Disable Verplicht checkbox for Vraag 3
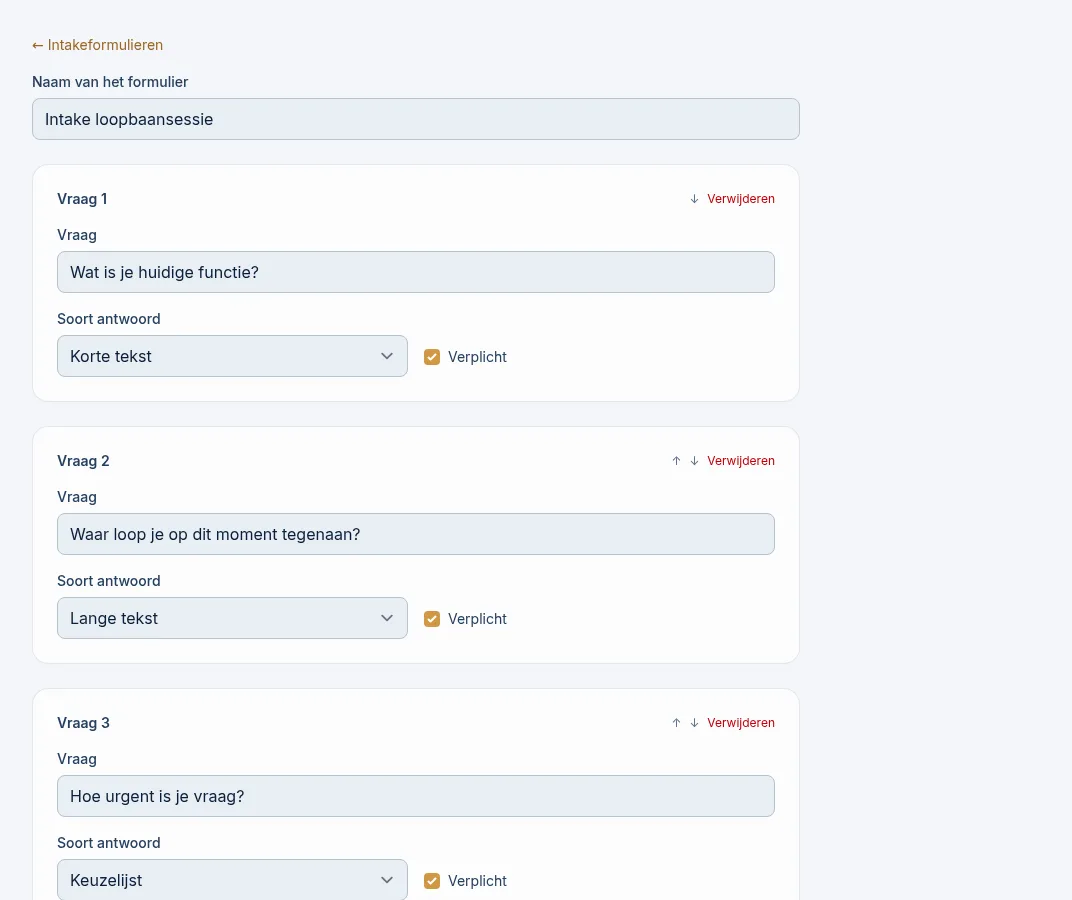Image resolution: width=1072 pixels, height=900 pixels. [x=432, y=881]
